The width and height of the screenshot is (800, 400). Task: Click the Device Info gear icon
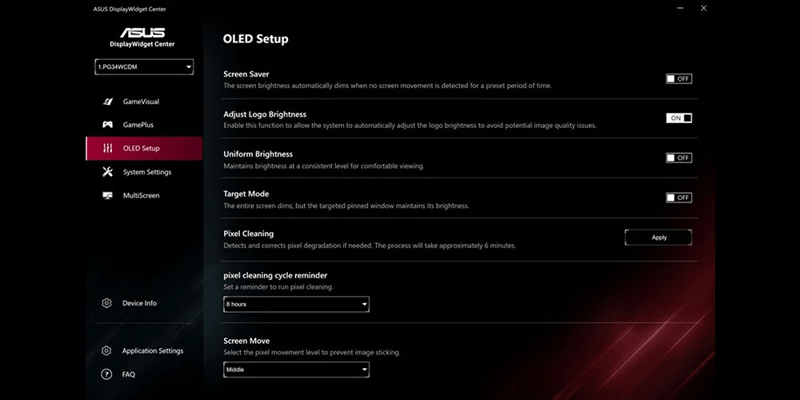click(106, 303)
